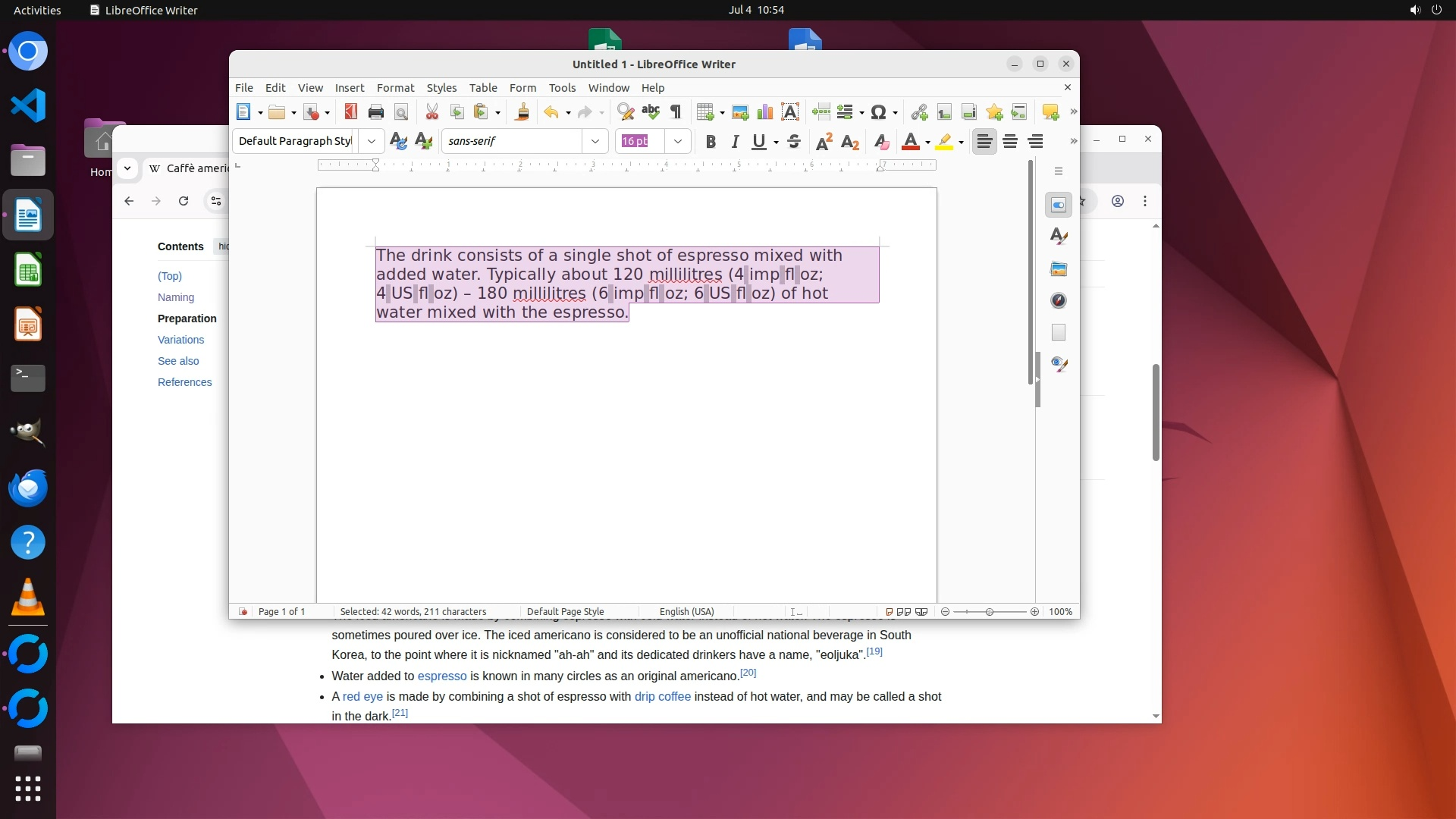Viewport: 1456px width, 819px height.
Task: Click the Strikethrough icon
Action: (794, 141)
